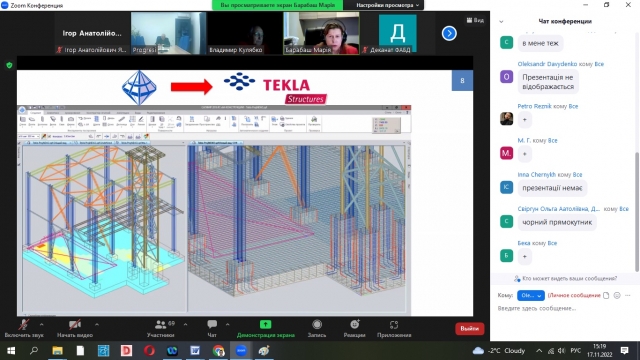Viewport: 640px width, 360px height.
Task: Attach a file in chat
Action: pyautogui.click(x=606, y=295)
